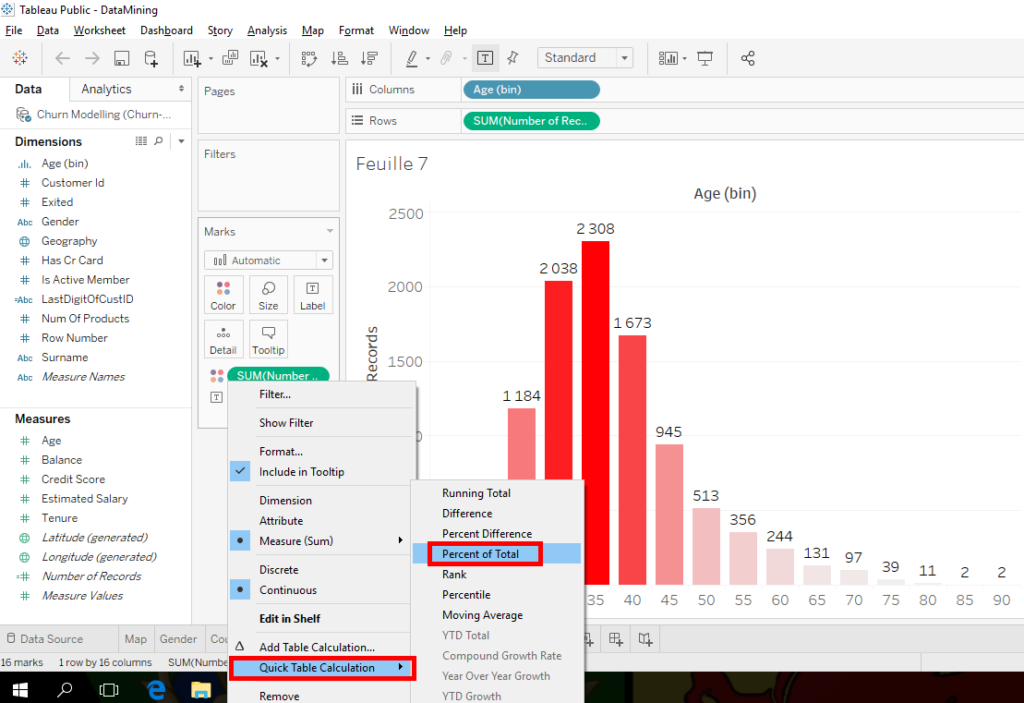Open the Color shelf on the Marks card
The height and width of the screenshot is (703, 1024).
pos(224,294)
